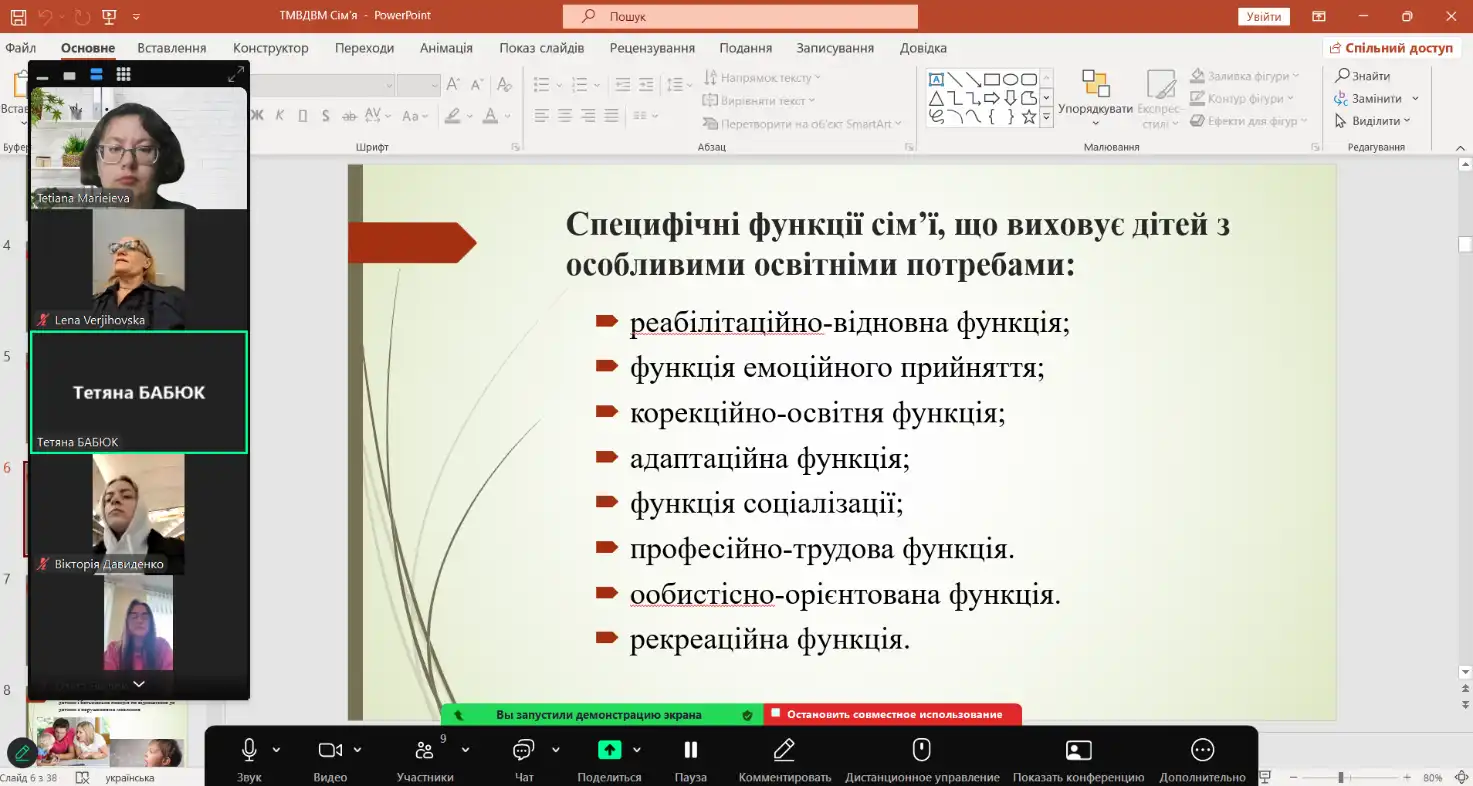Click the green Поделиться share icon
1473x786 pixels.
pos(609,750)
